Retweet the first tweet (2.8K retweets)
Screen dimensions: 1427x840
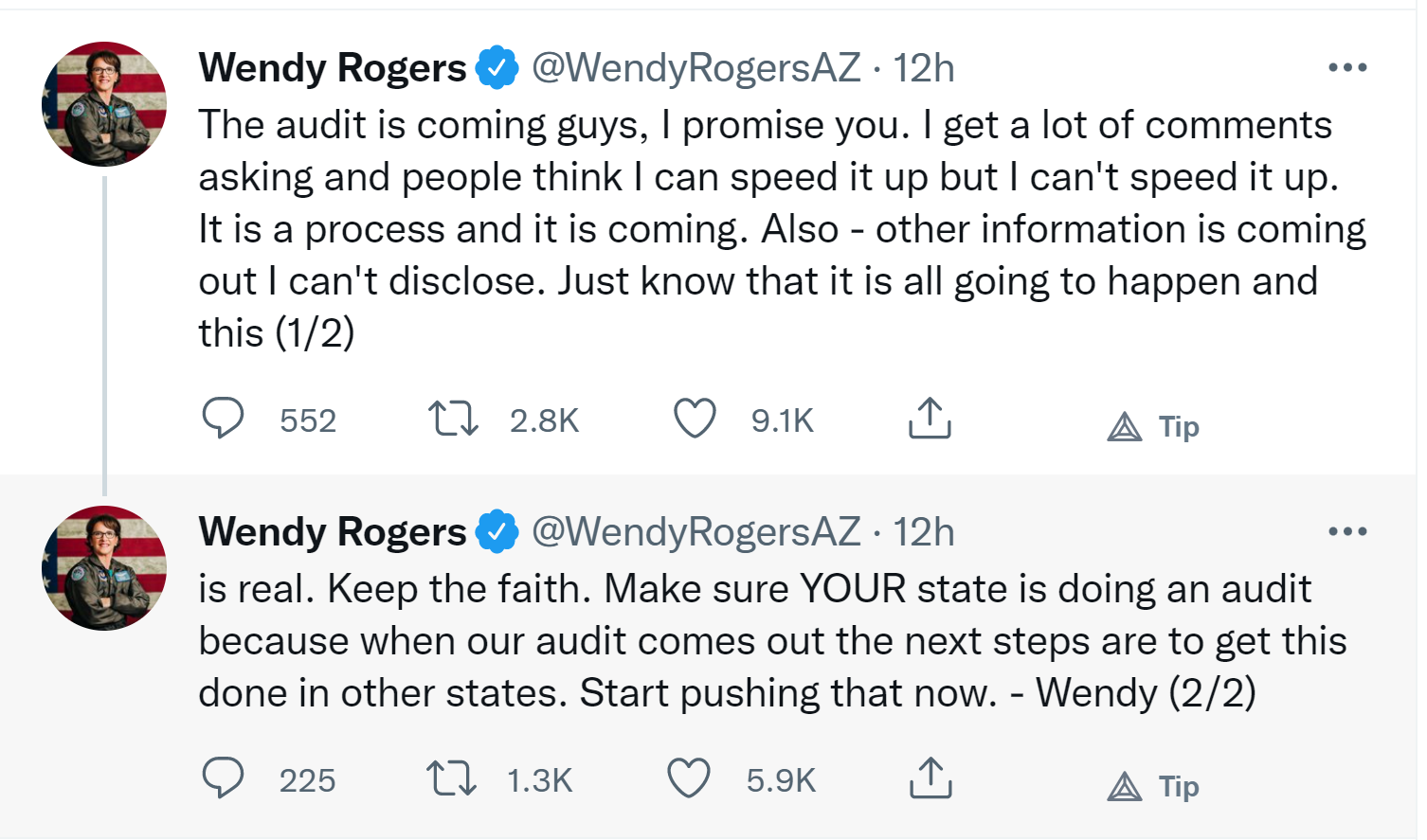(453, 419)
